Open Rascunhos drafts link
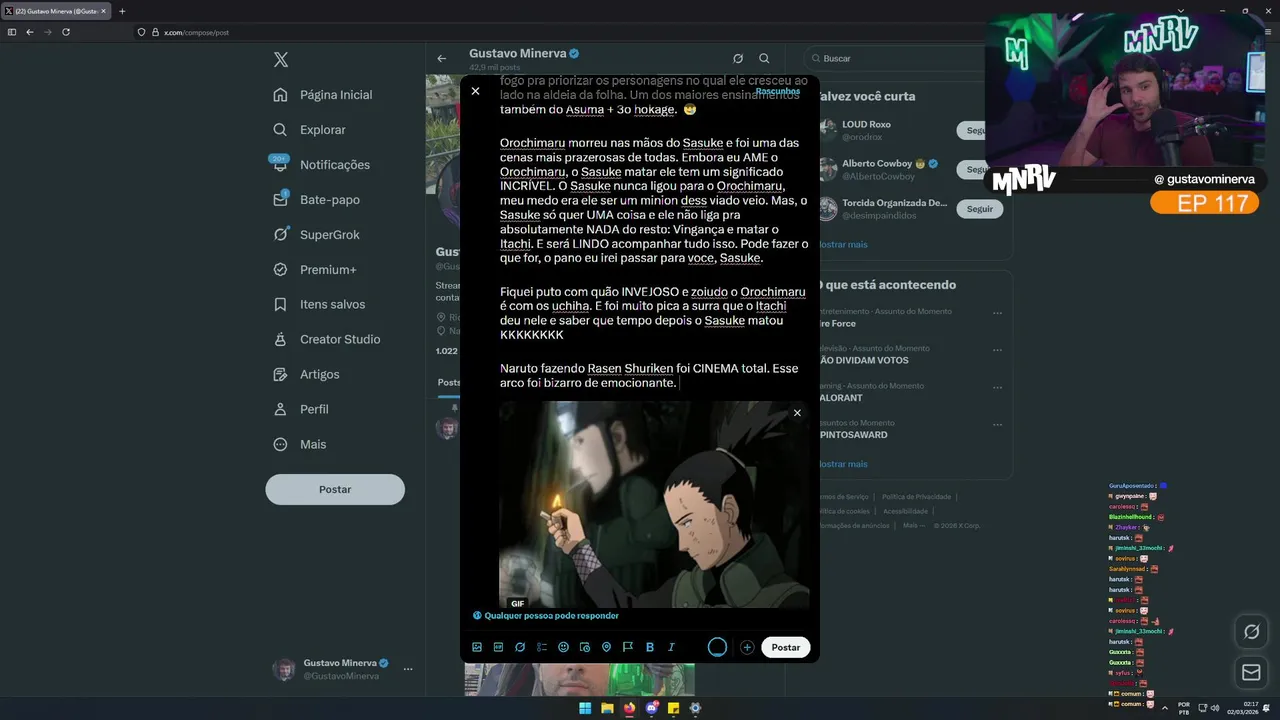This screenshot has width=1280, height=720. [778, 91]
